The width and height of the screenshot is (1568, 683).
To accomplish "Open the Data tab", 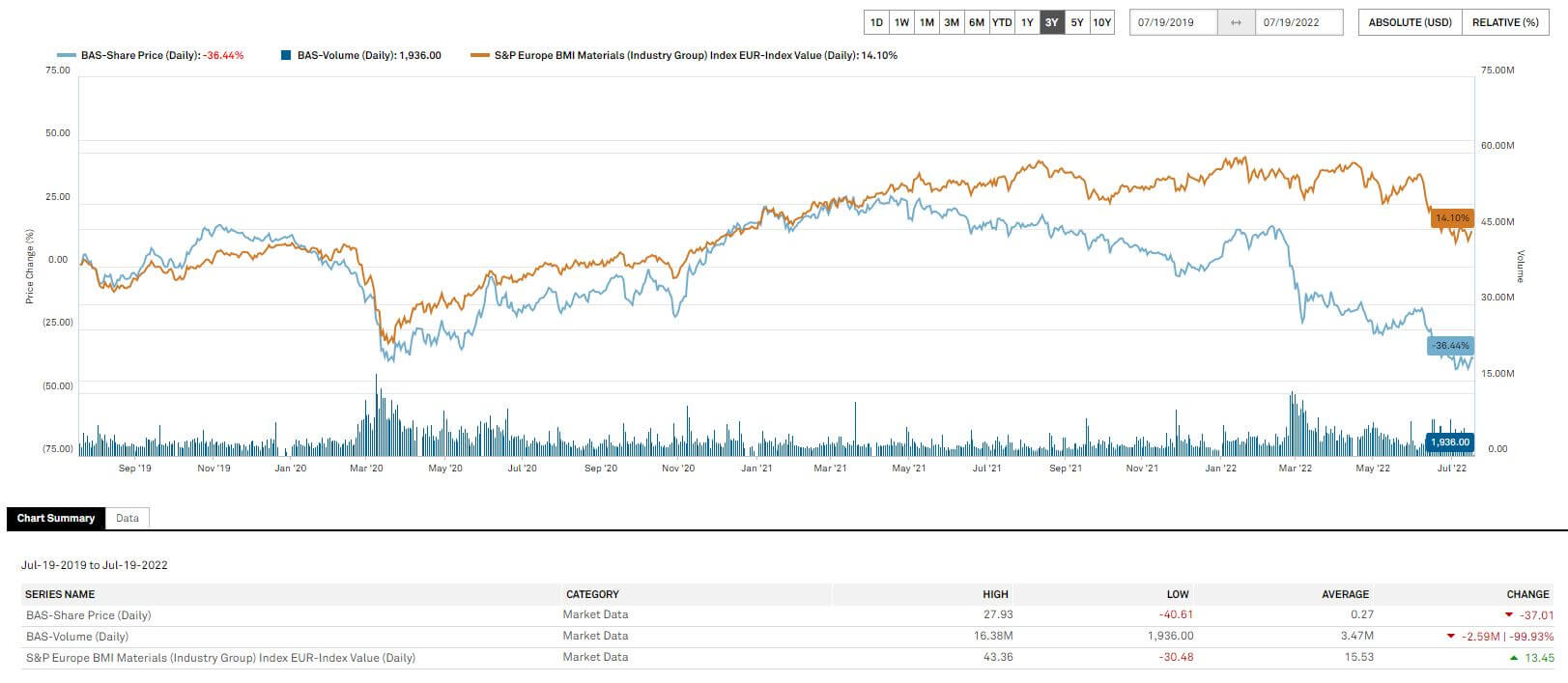I will pos(128,518).
